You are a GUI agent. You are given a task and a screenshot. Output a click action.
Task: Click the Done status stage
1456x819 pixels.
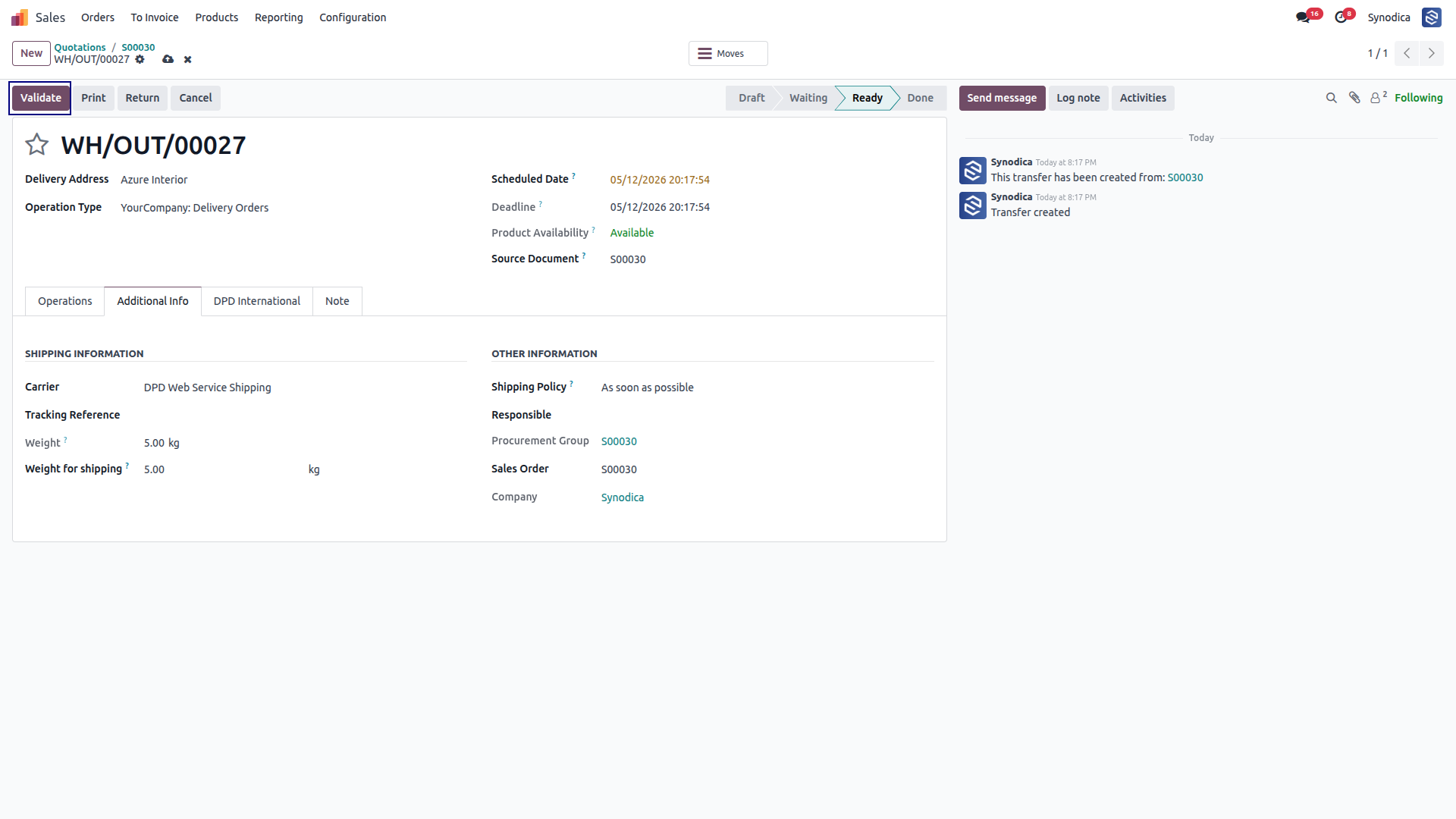(920, 98)
